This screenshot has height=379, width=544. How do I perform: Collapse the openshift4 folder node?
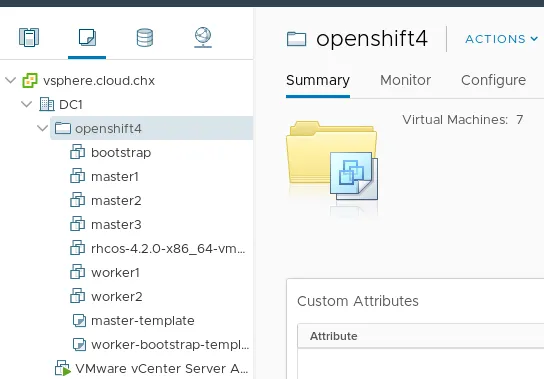(42, 128)
